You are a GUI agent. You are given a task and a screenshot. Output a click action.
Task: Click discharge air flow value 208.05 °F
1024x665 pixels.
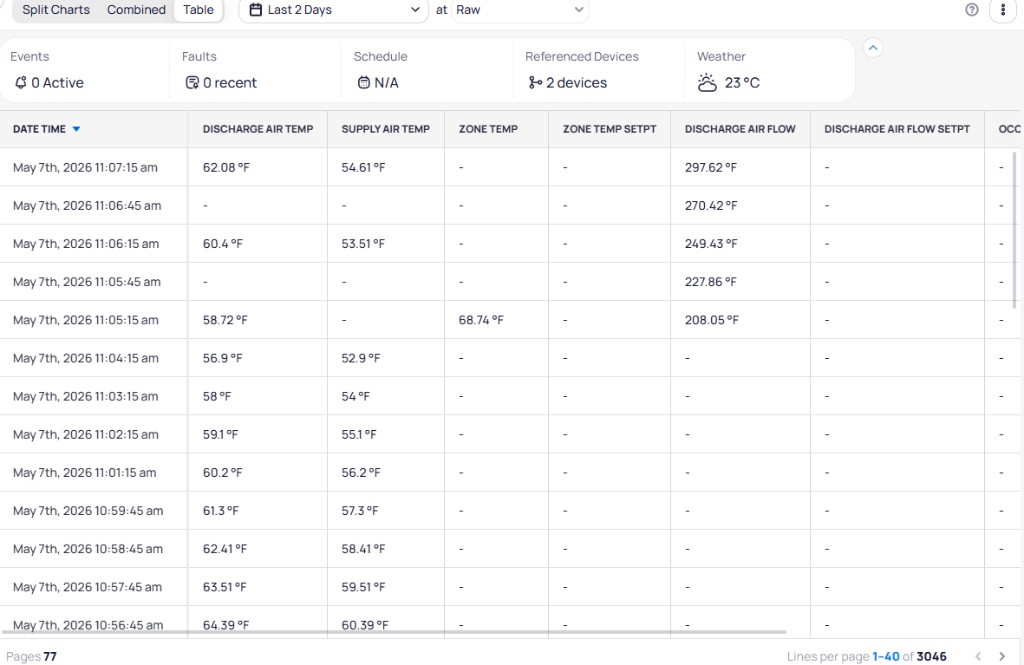click(x=712, y=320)
